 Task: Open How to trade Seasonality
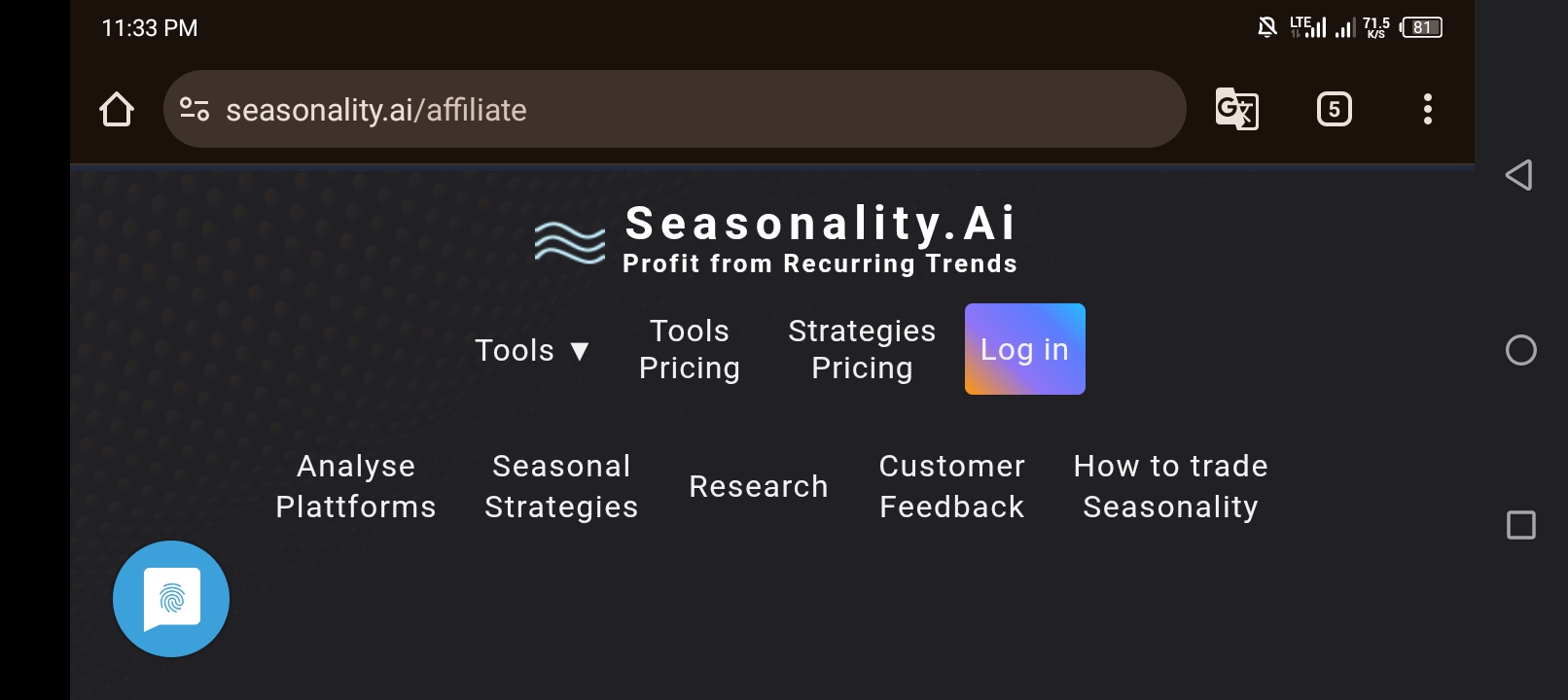pyautogui.click(x=1171, y=486)
